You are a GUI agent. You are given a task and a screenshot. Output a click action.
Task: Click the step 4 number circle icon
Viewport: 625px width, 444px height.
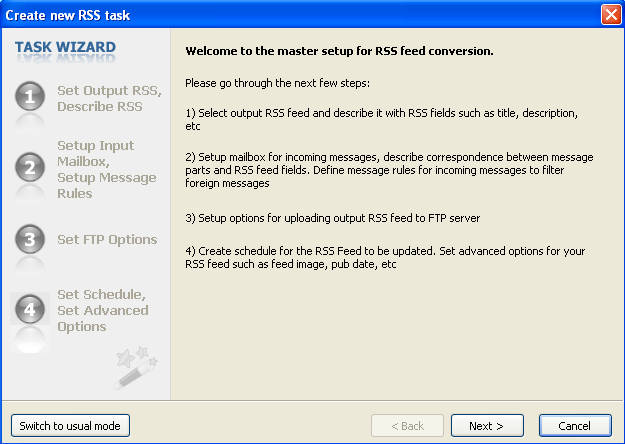[x=30, y=310]
